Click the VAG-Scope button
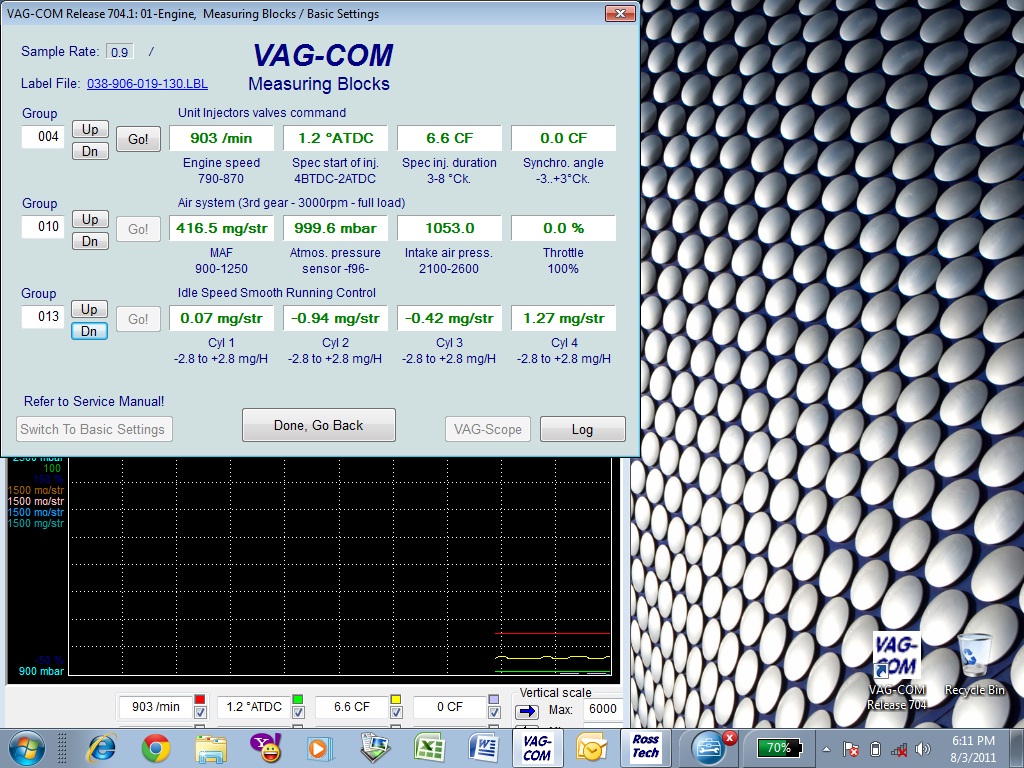The width and height of the screenshot is (1024, 768). coord(488,429)
